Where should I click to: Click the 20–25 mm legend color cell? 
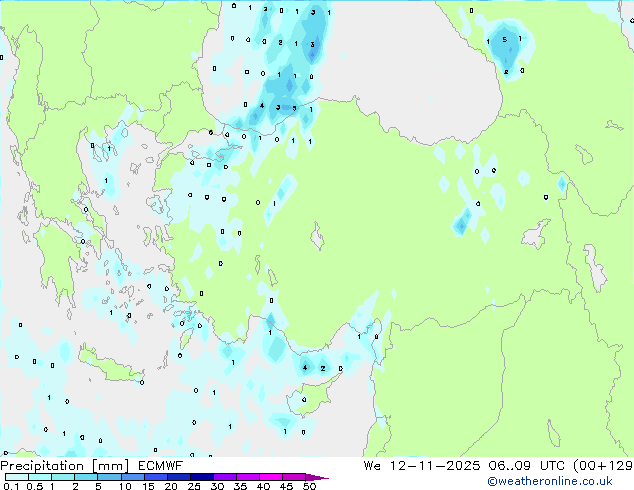point(179,477)
